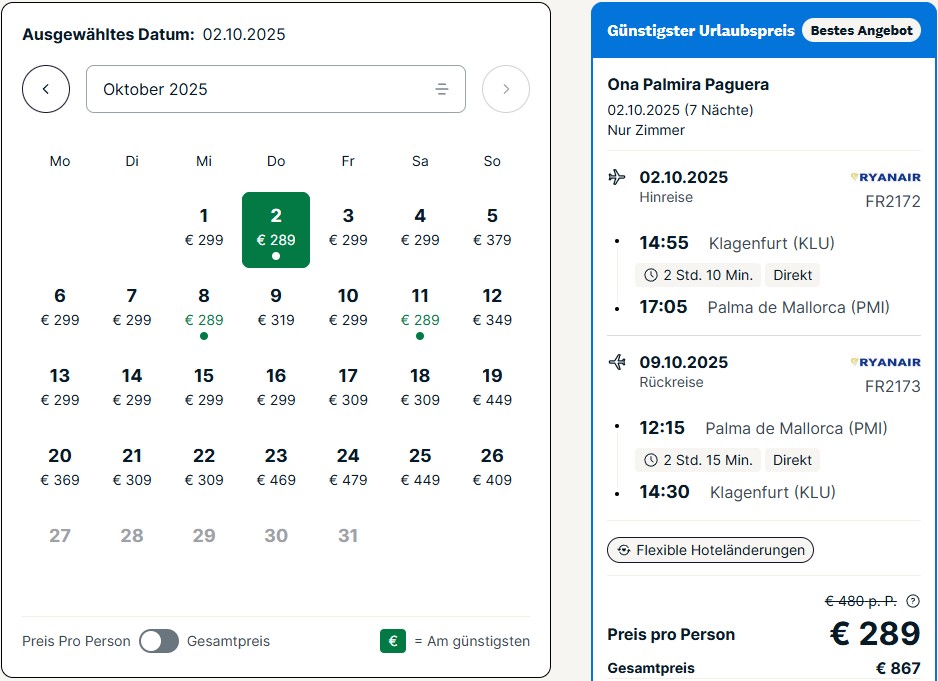Toggle Preis Pro Person to Gesamtpreis switch
Image resolution: width=938 pixels, height=681 pixels.
159,641
